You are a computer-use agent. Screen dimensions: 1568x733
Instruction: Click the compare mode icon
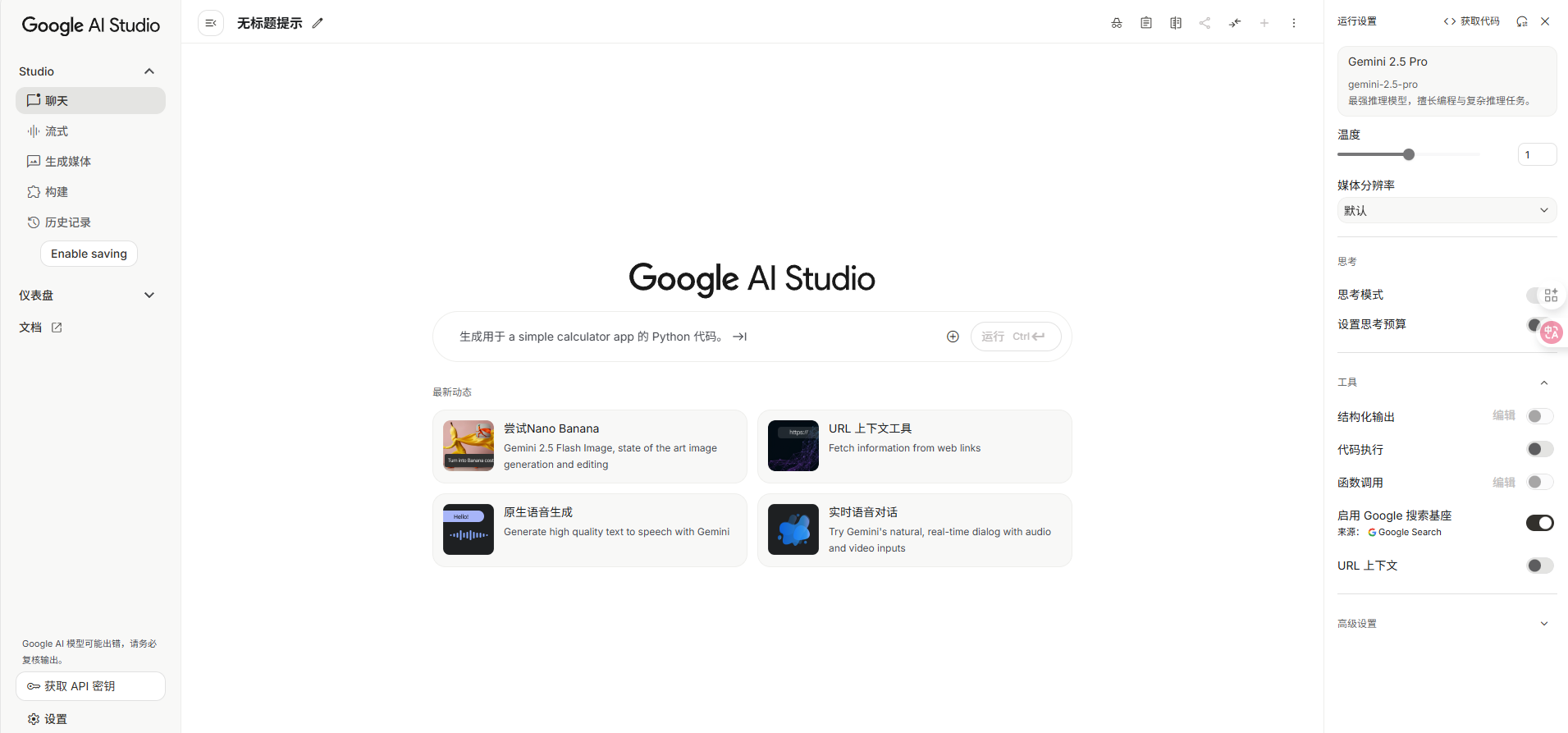[1176, 23]
